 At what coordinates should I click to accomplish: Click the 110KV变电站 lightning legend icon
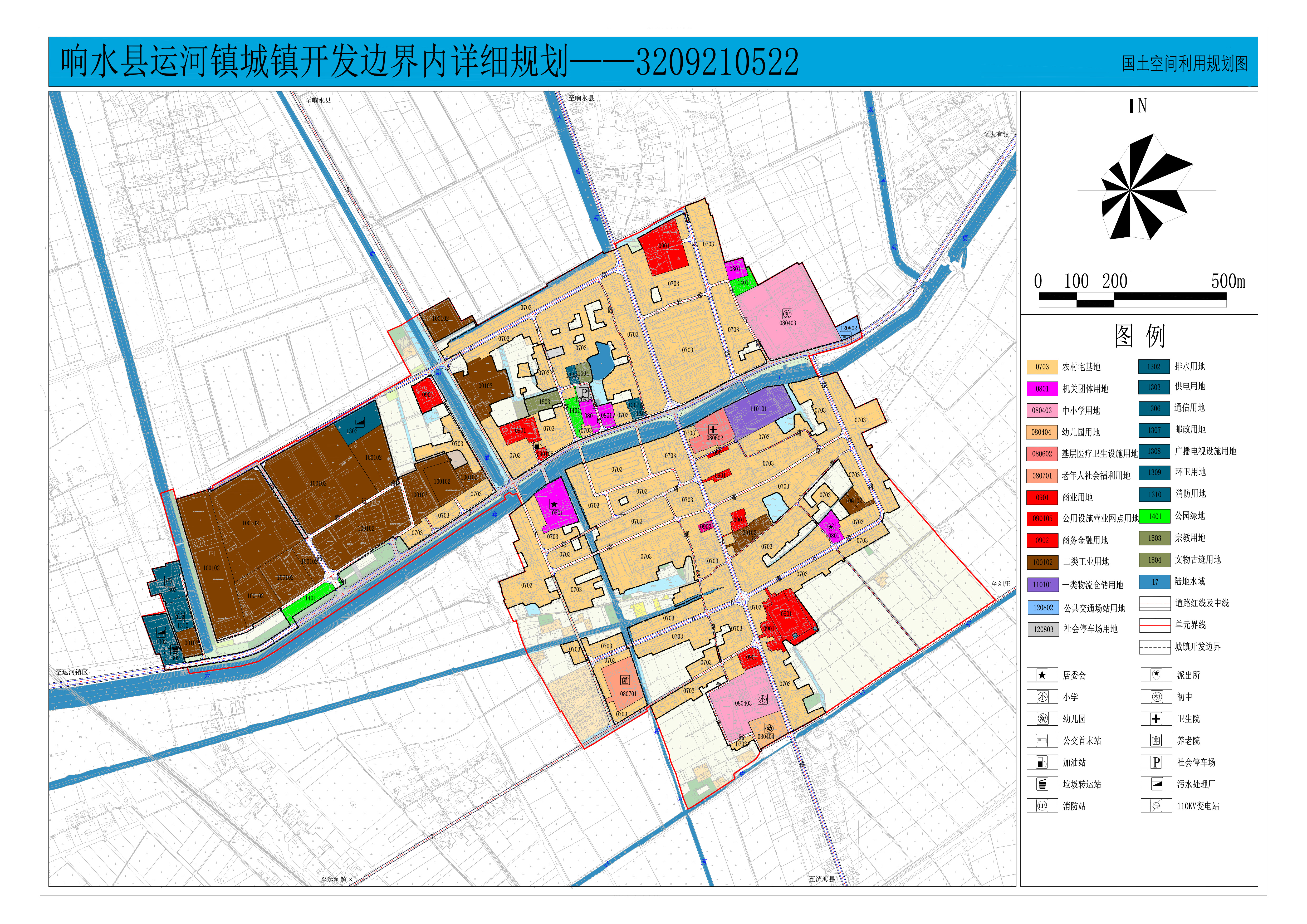tap(1156, 806)
